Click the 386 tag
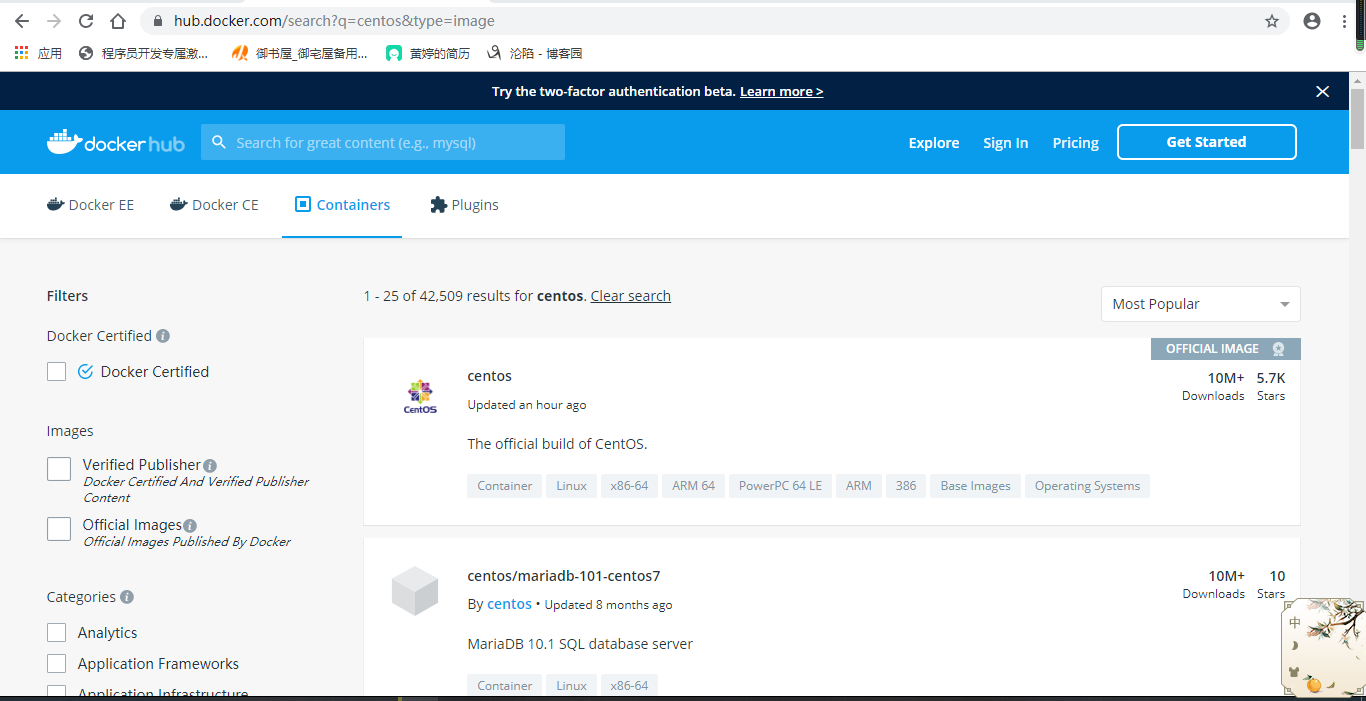The width and height of the screenshot is (1366, 701). pyautogui.click(x=906, y=486)
